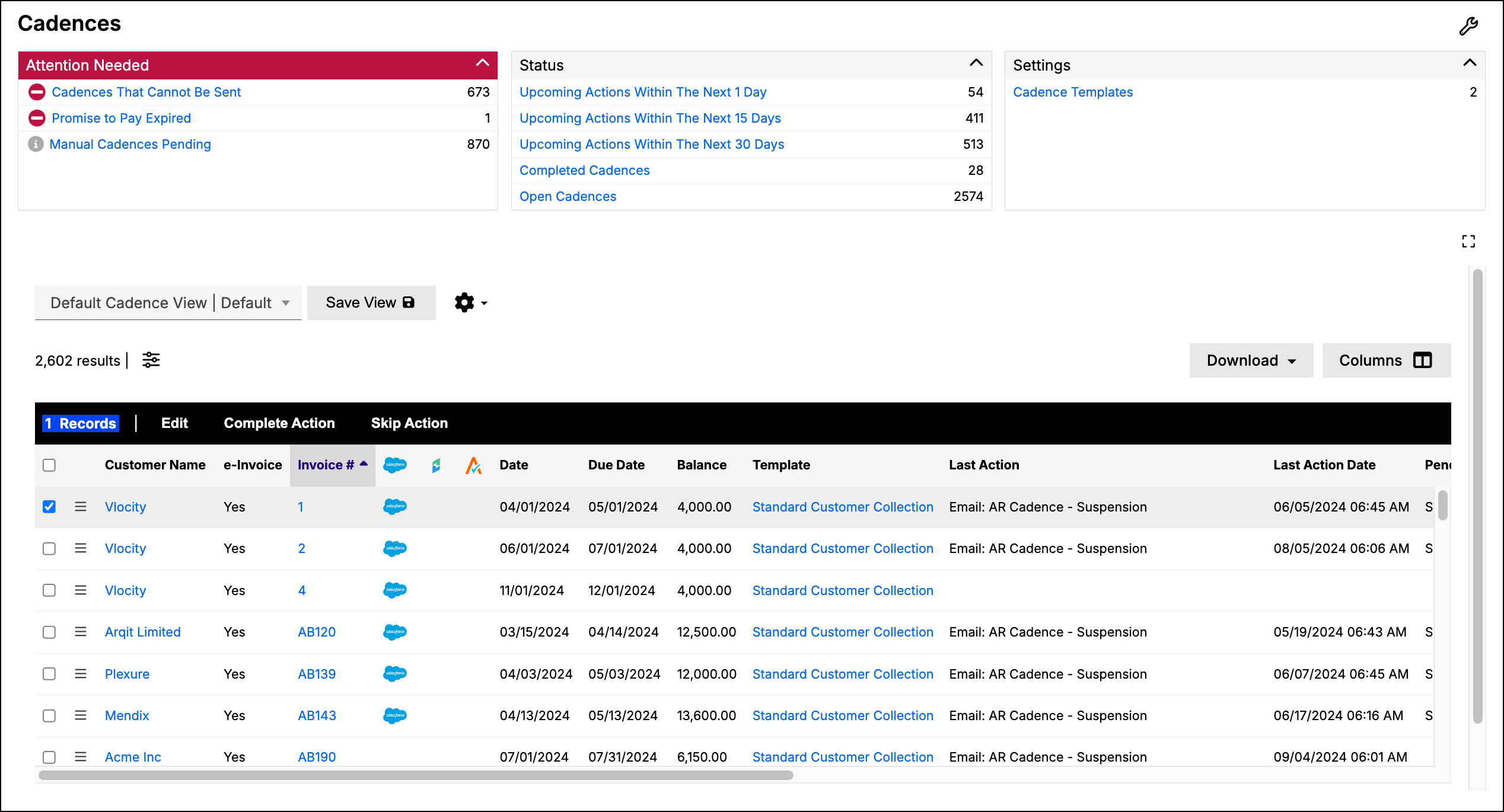The width and height of the screenshot is (1504, 812).
Task: Sort by the Due Date column header
Action: tap(616, 465)
